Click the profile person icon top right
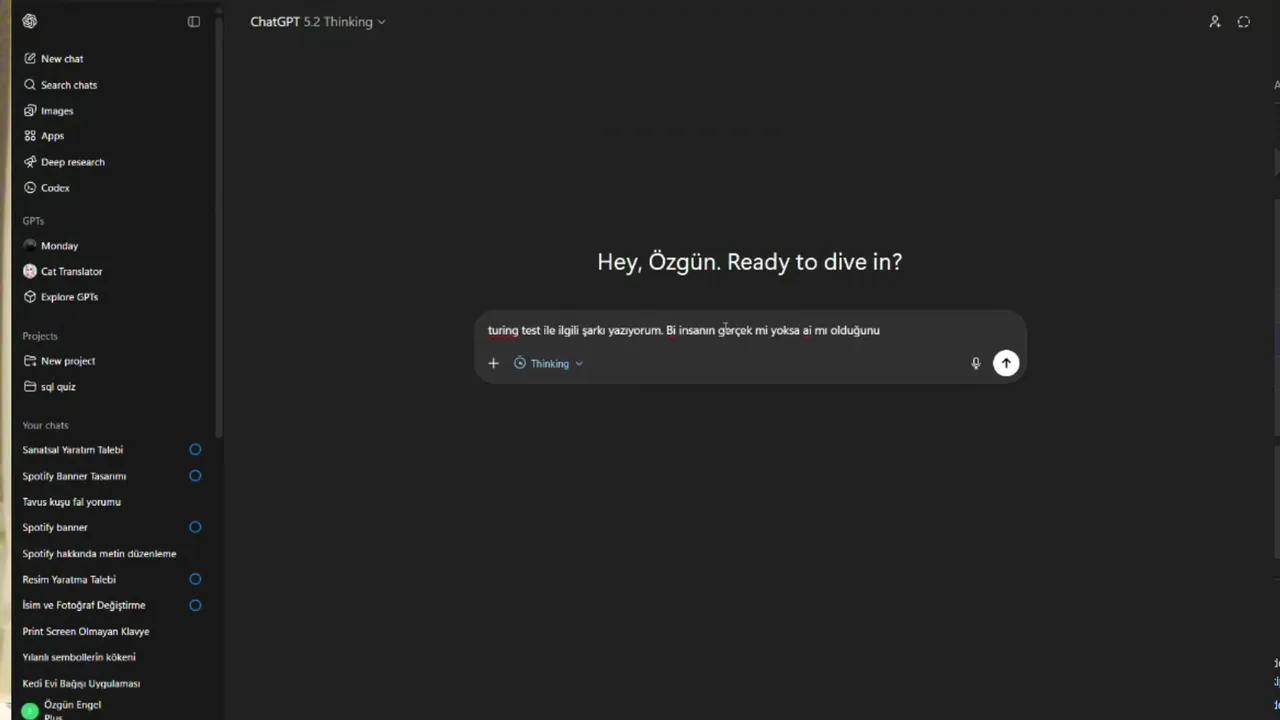 point(1215,22)
